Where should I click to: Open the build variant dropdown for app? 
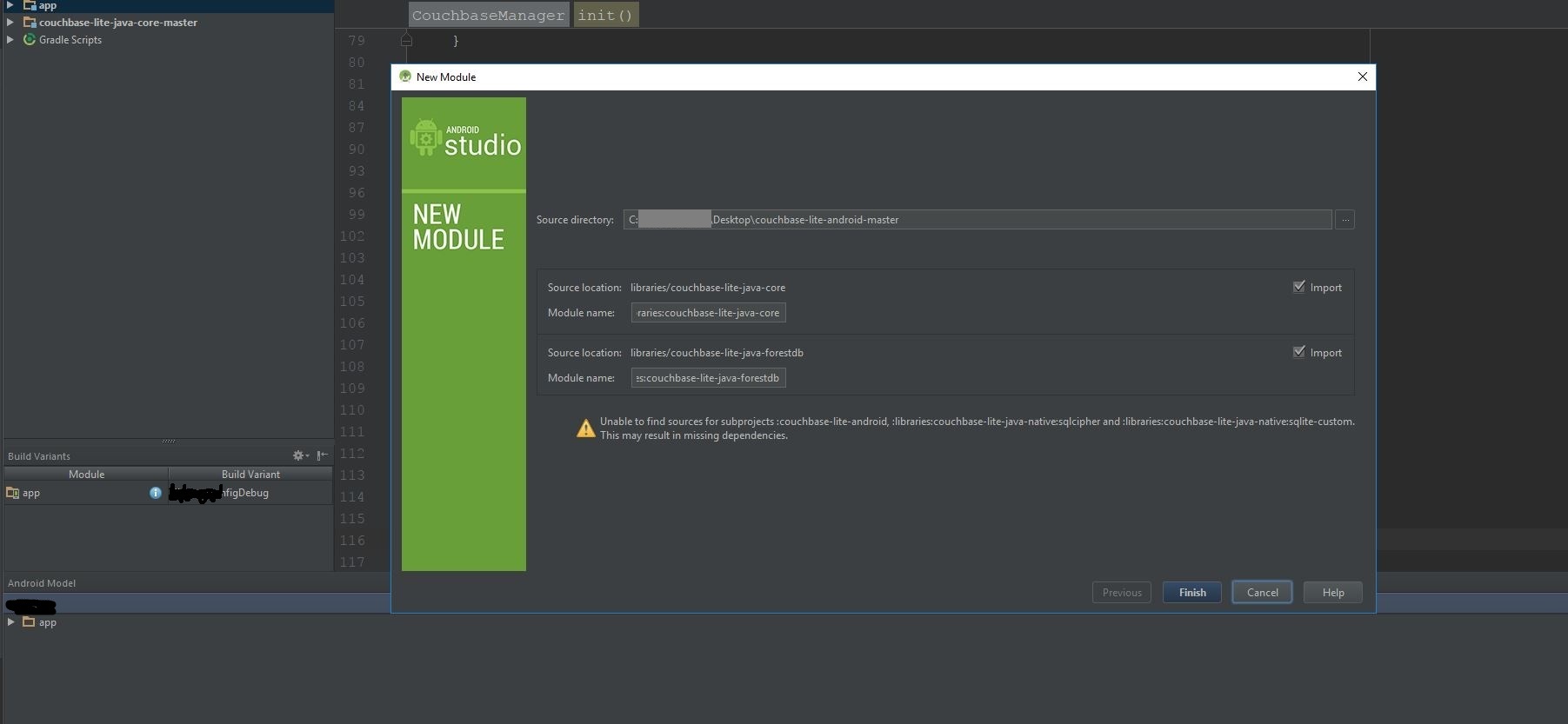point(250,493)
